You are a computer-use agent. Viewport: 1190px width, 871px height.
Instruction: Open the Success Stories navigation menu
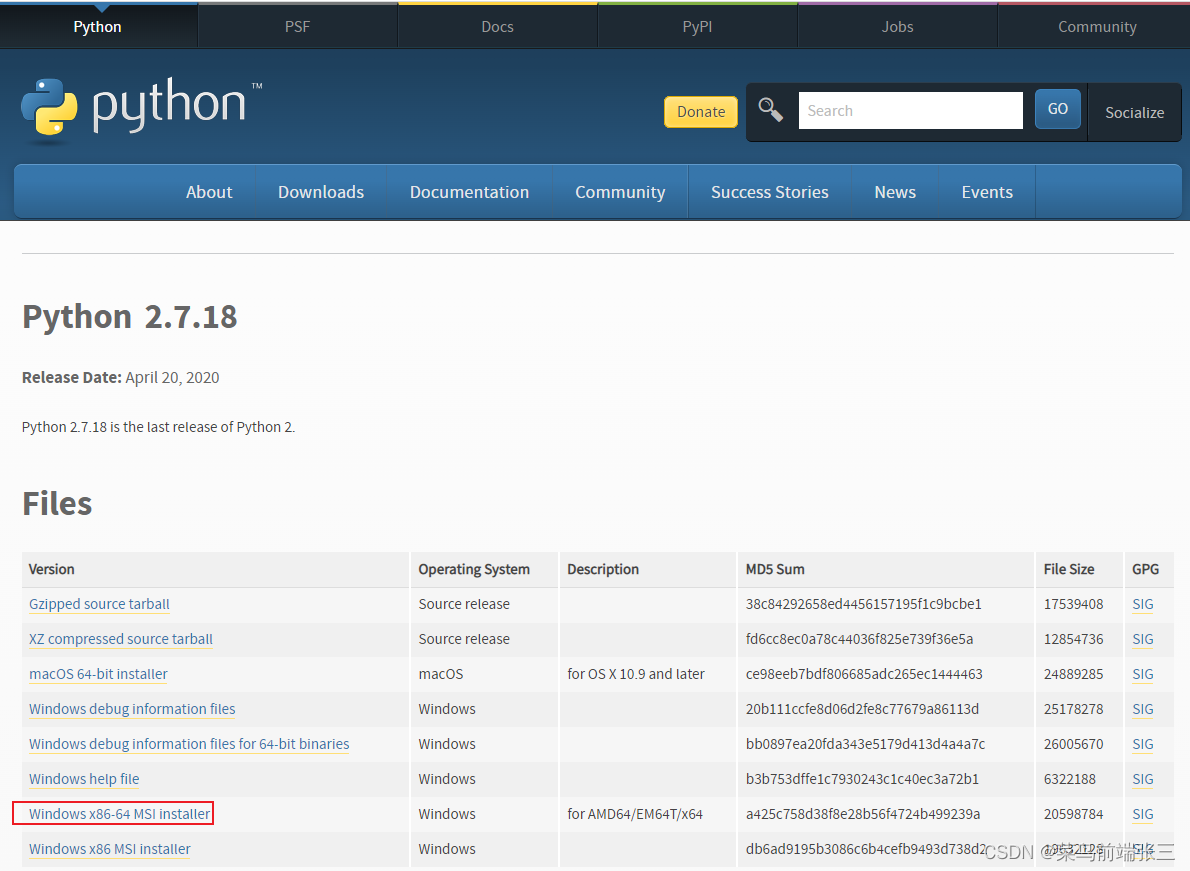coord(770,192)
